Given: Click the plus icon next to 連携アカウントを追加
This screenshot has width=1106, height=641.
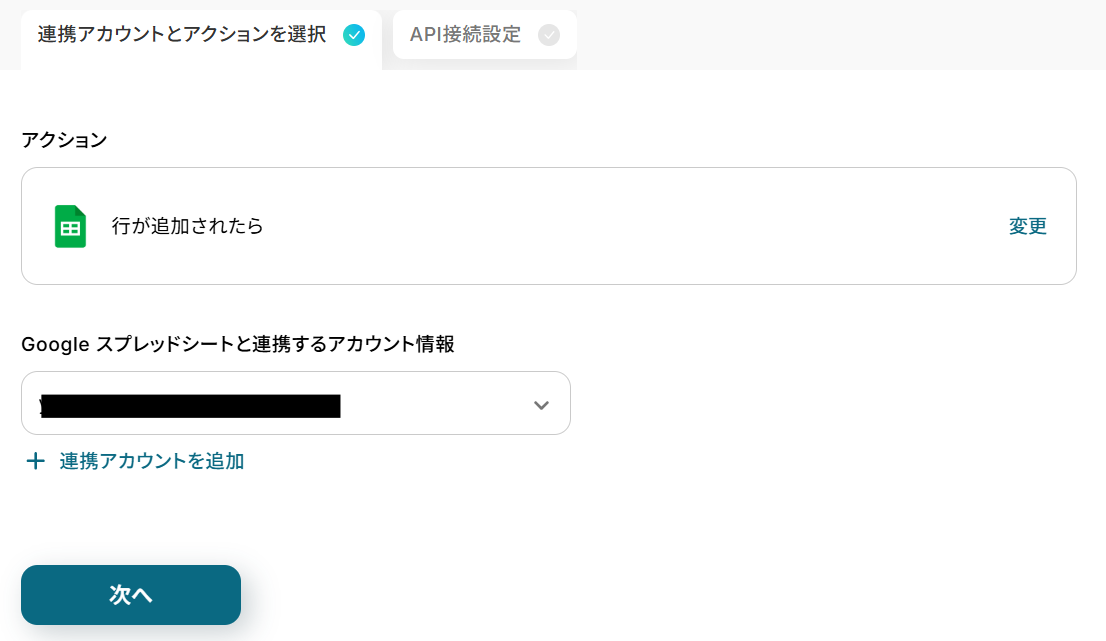Looking at the screenshot, I should pyautogui.click(x=35, y=461).
